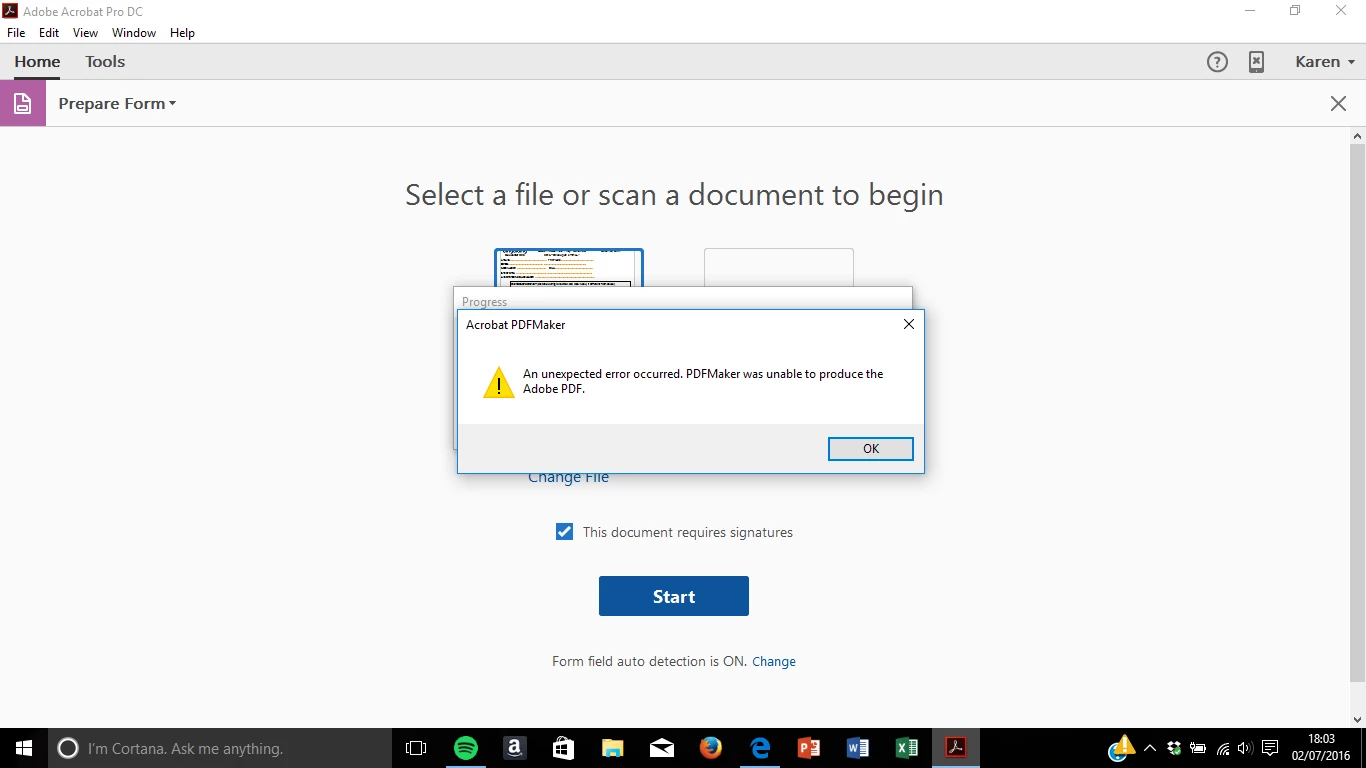Click OK in the PDFMaker error dialog
1366x768 pixels.
[870, 449]
